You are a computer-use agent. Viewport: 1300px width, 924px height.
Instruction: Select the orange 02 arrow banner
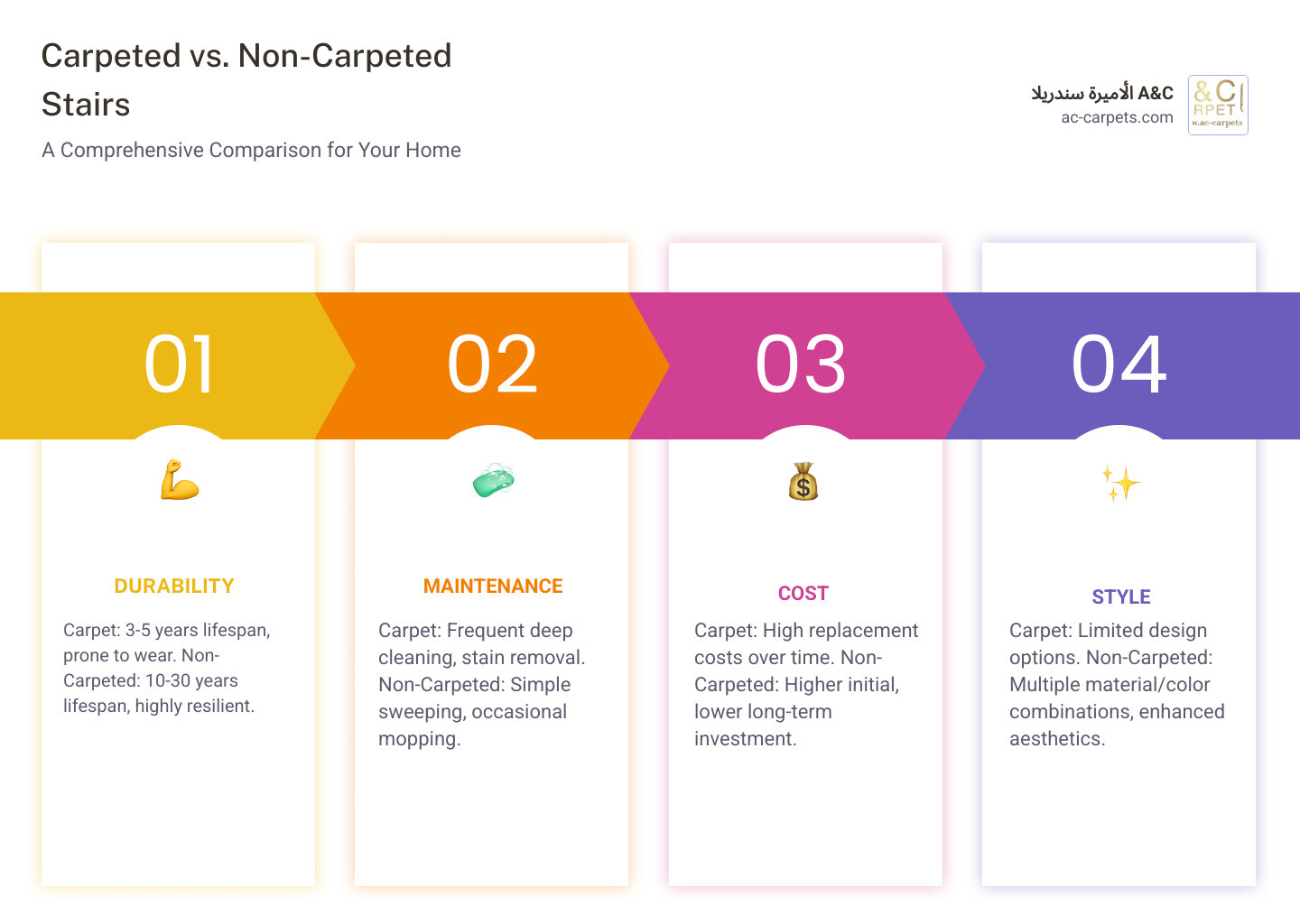coord(493,365)
